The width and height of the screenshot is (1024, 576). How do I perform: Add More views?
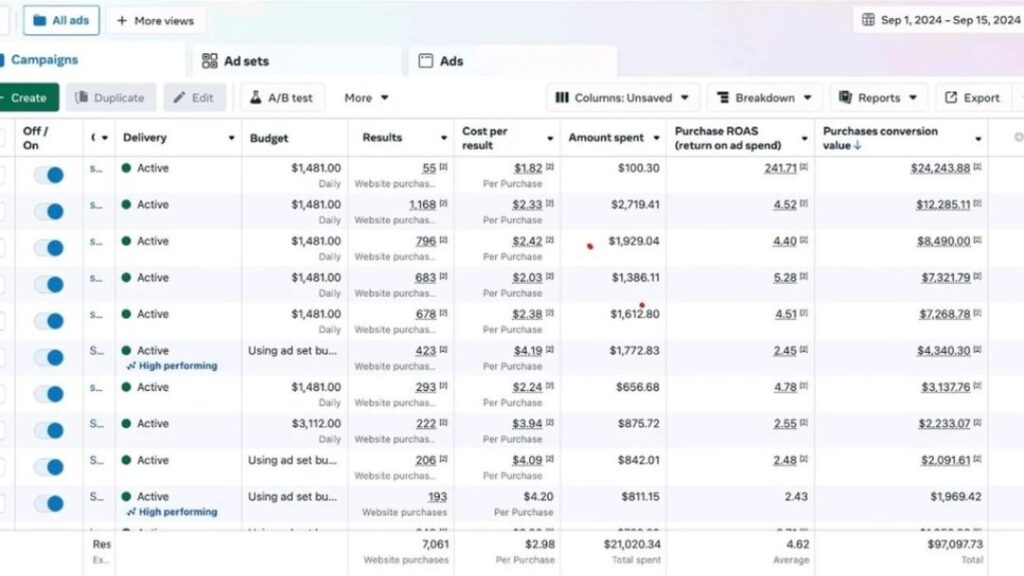click(155, 20)
